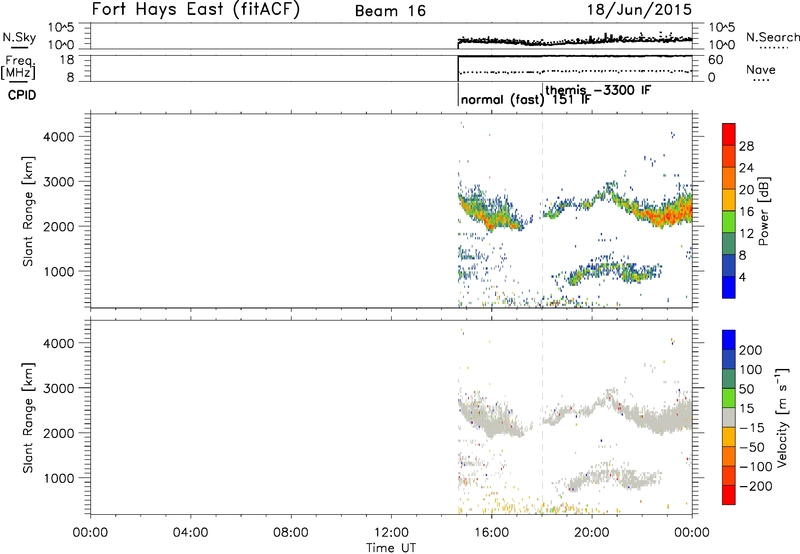800x554 pixels.
Task: Select the Slant Range [km] title of power panel
Action: coord(28,211)
